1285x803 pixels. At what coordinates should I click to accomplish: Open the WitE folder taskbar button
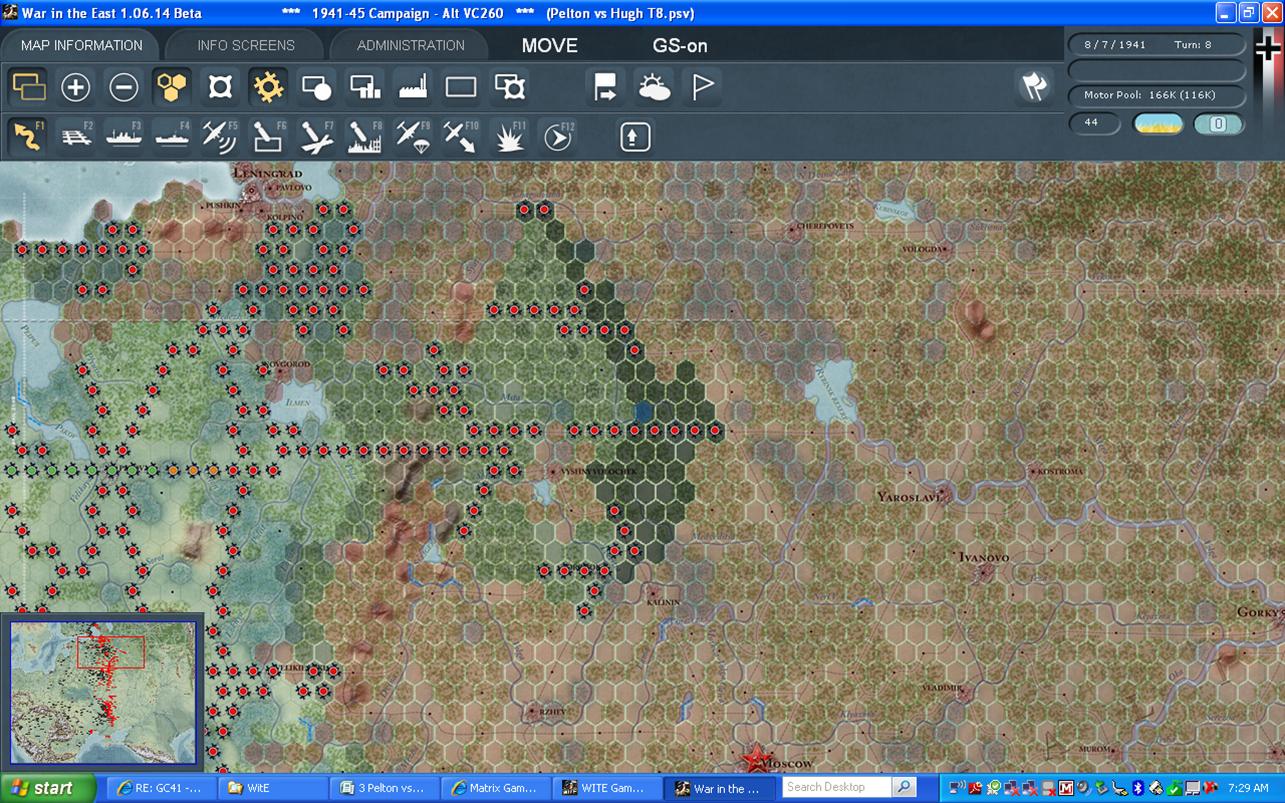272,788
